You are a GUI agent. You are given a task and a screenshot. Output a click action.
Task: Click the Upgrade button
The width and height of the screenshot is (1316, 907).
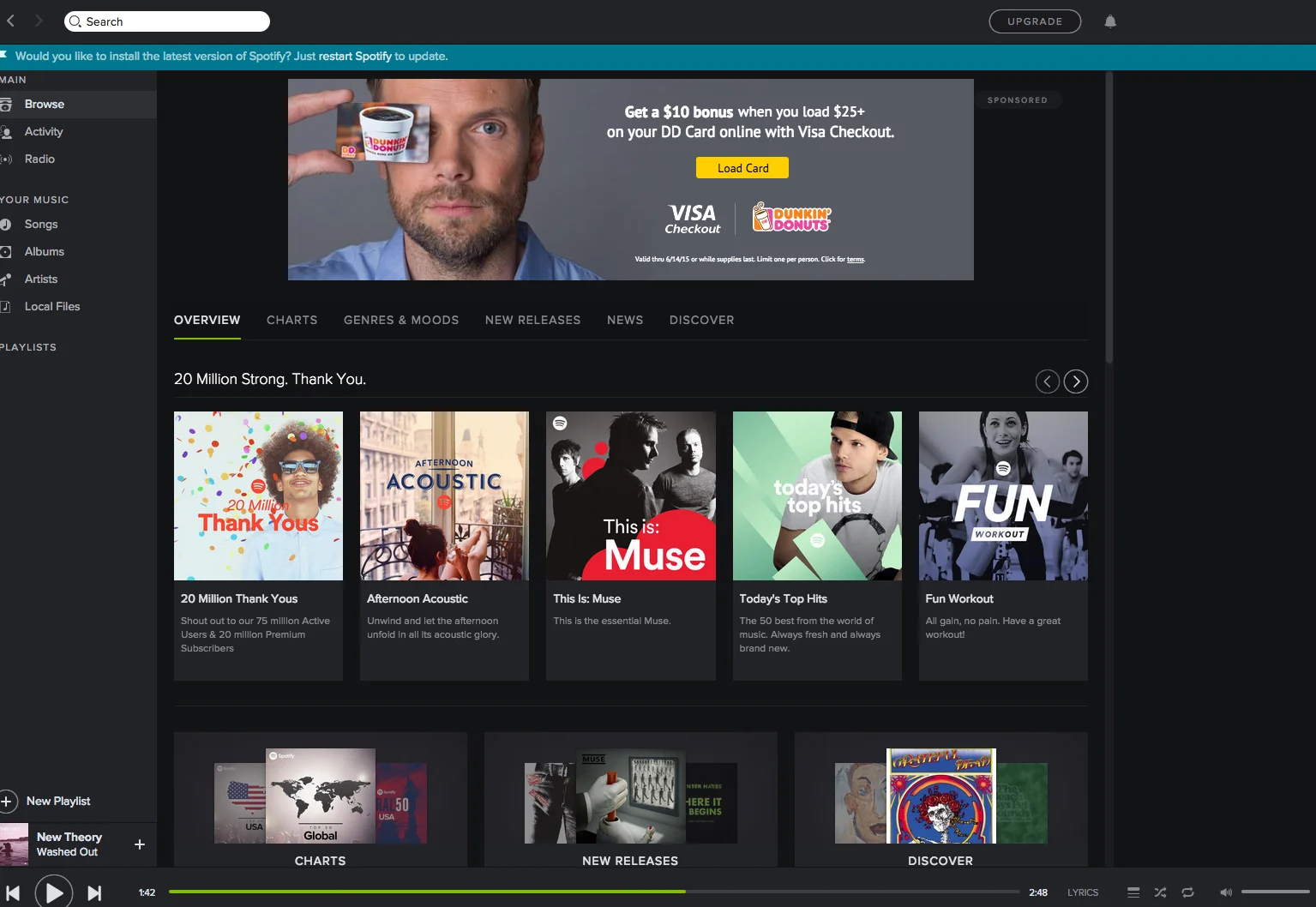click(x=1035, y=21)
